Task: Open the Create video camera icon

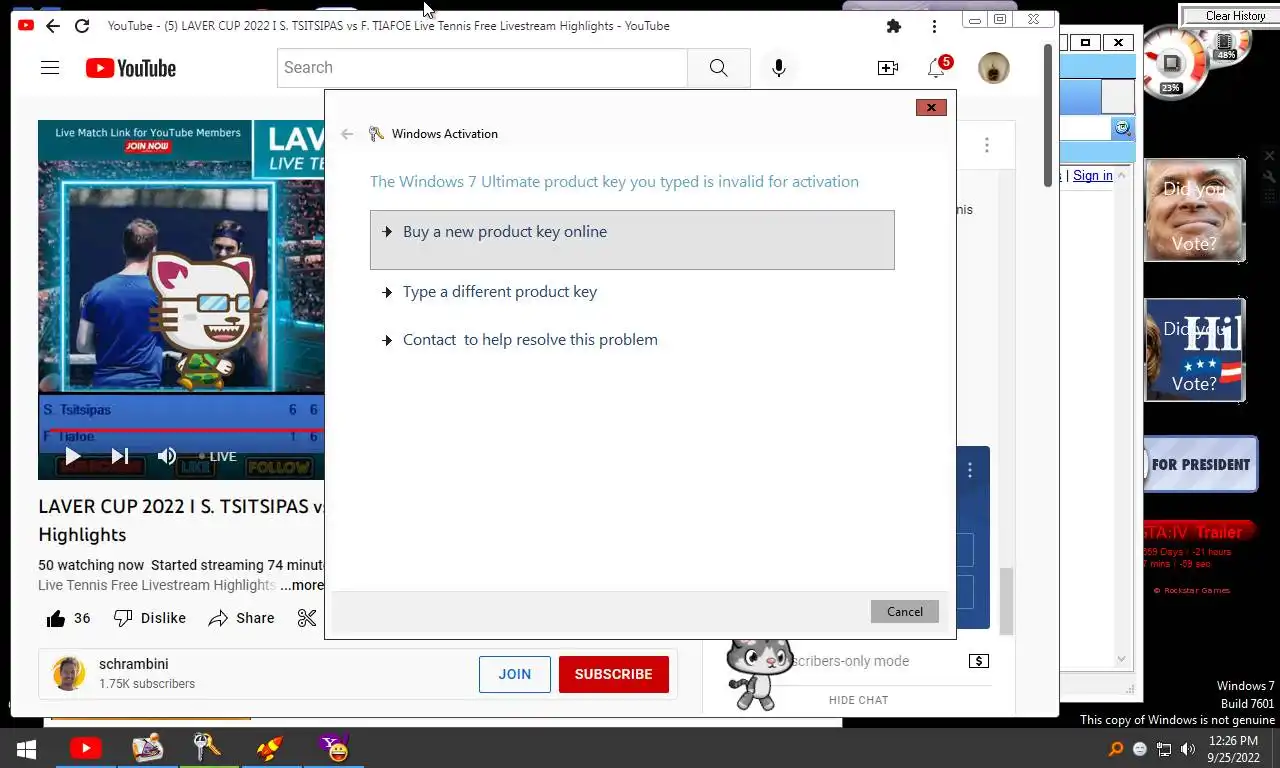Action: click(888, 68)
